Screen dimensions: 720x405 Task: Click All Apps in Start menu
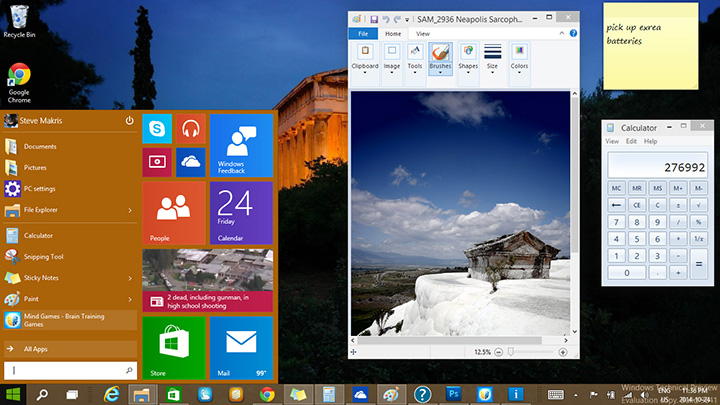pyautogui.click(x=36, y=348)
